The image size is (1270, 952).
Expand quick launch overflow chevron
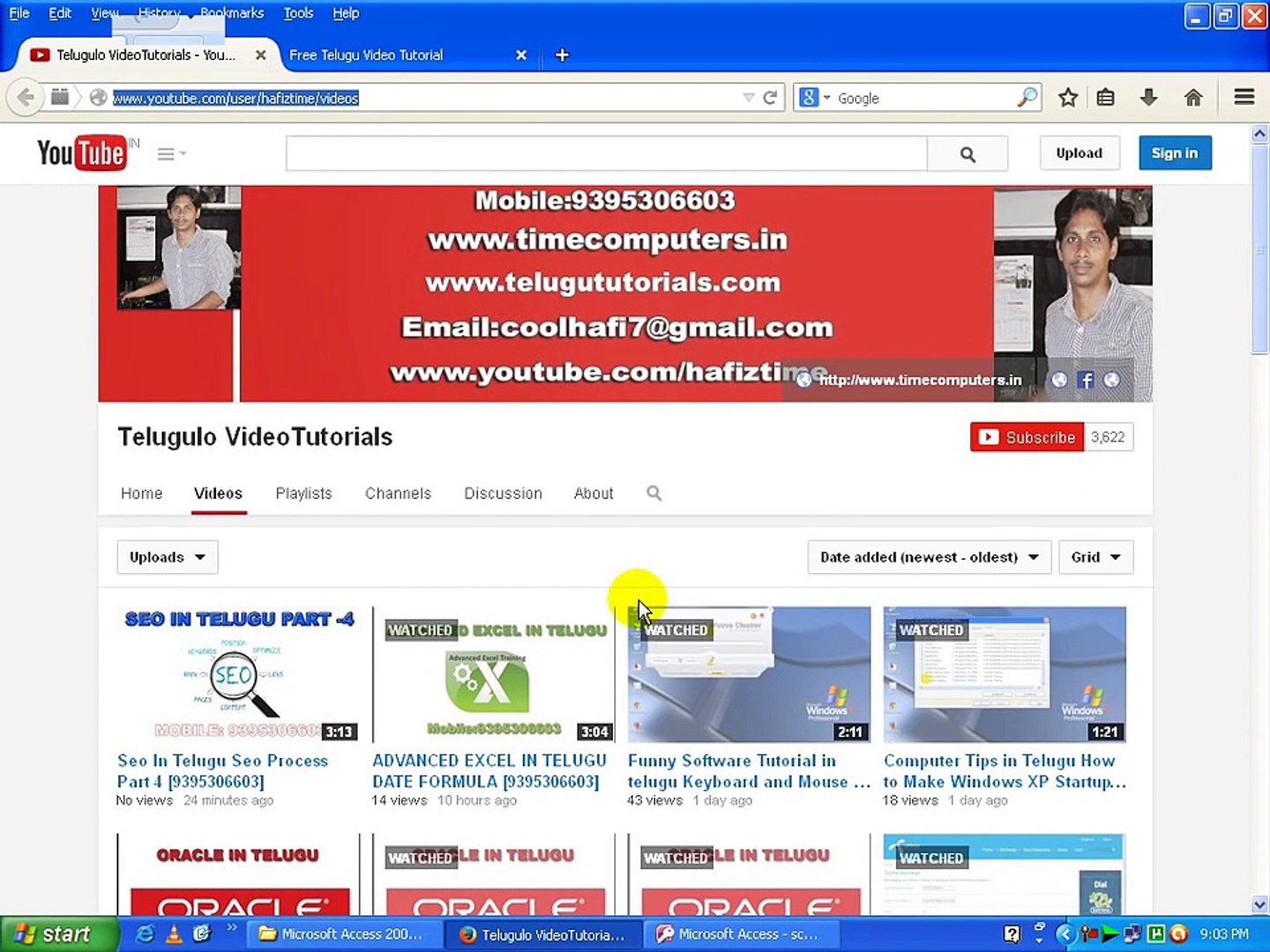click(x=232, y=927)
